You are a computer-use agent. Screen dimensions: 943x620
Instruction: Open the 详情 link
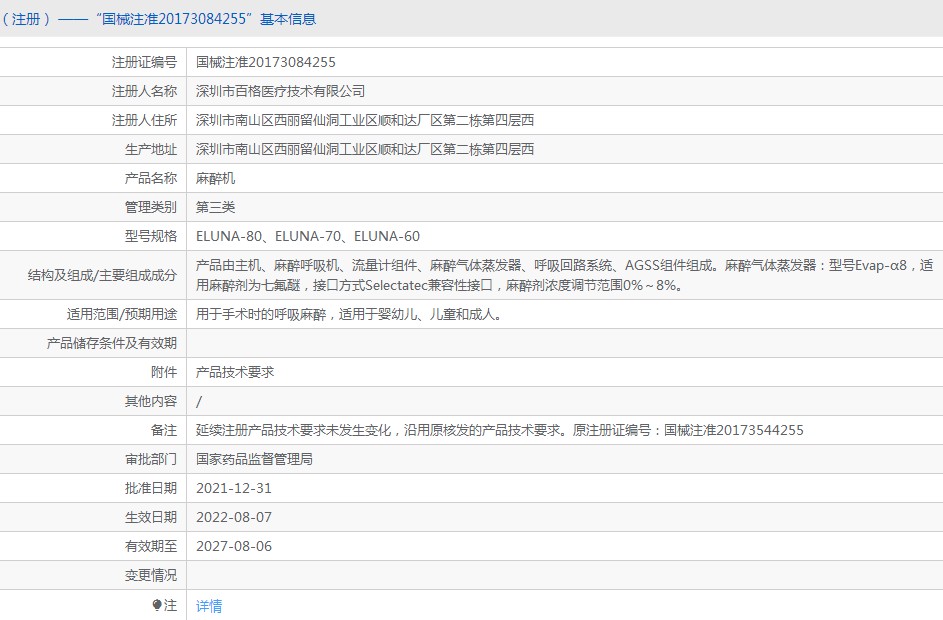click(x=209, y=606)
